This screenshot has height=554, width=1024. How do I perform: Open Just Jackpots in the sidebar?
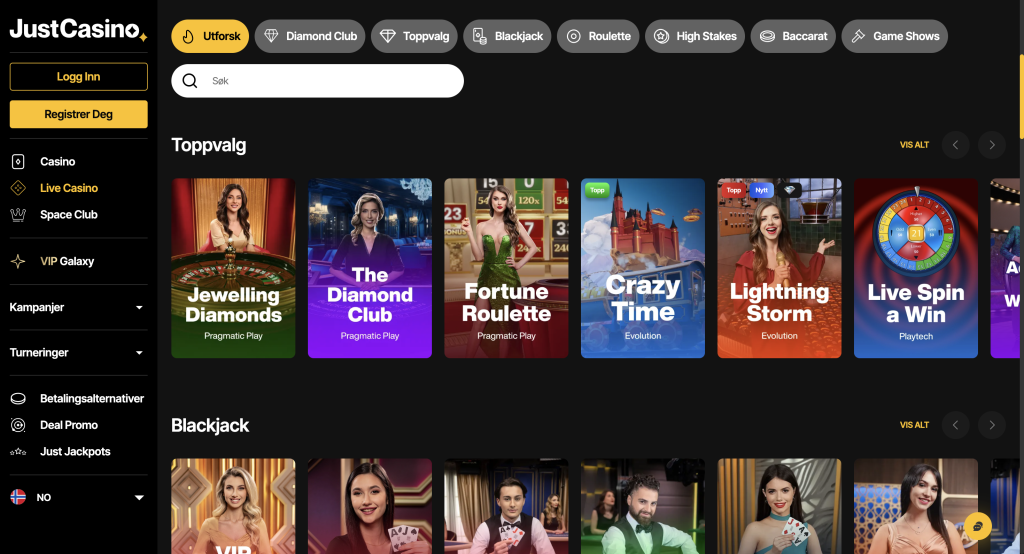click(x=75, y=451)
